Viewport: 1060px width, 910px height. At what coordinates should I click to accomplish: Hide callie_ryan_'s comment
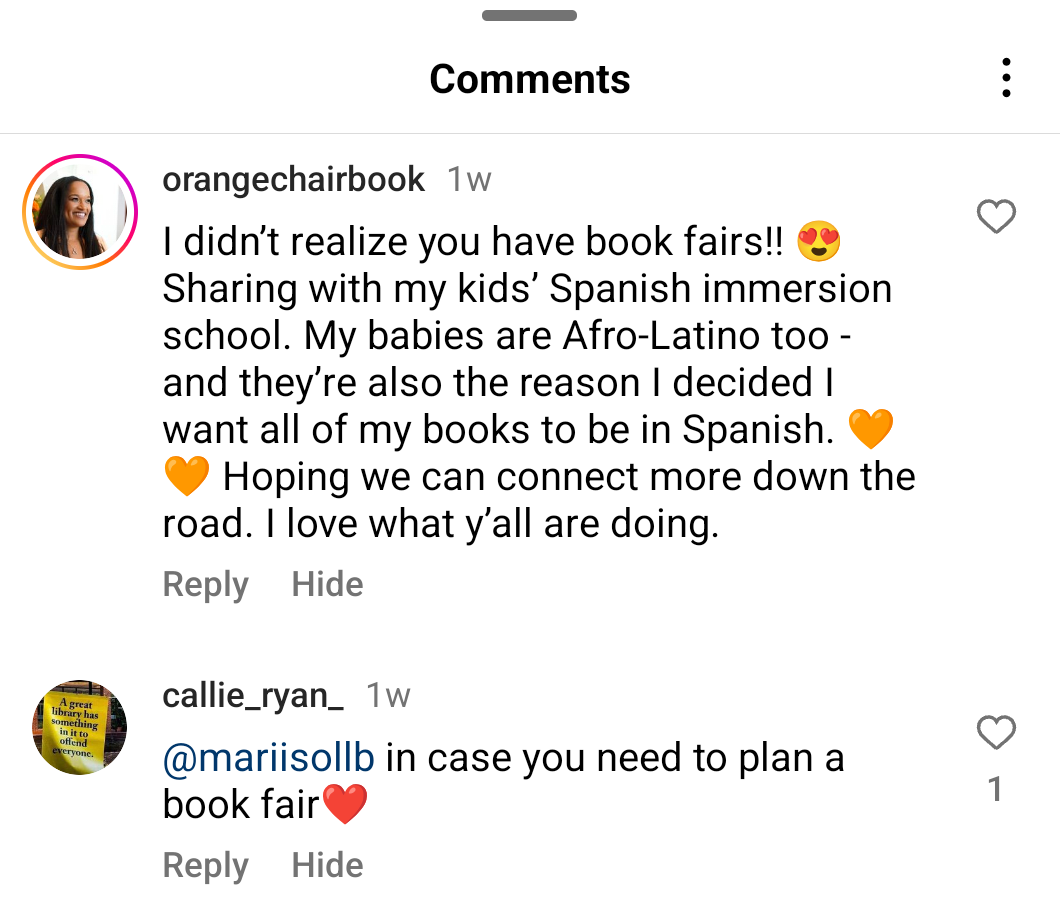click(x=327, y=865)
